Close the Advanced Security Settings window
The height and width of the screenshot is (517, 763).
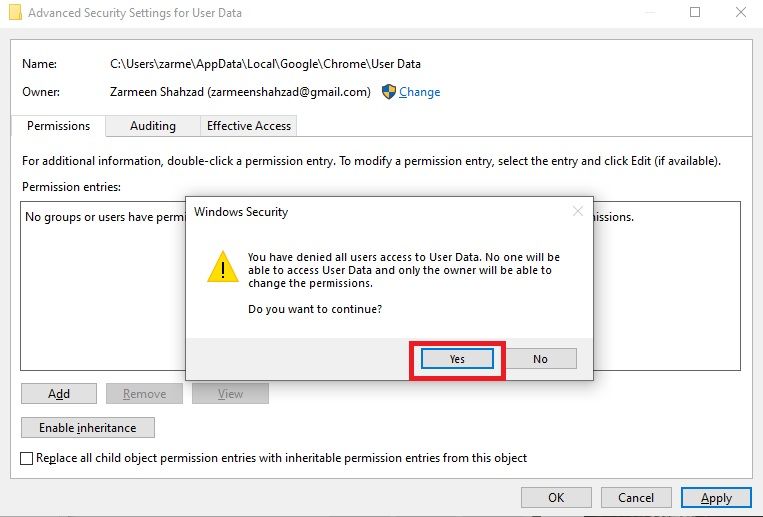[742, 13]
